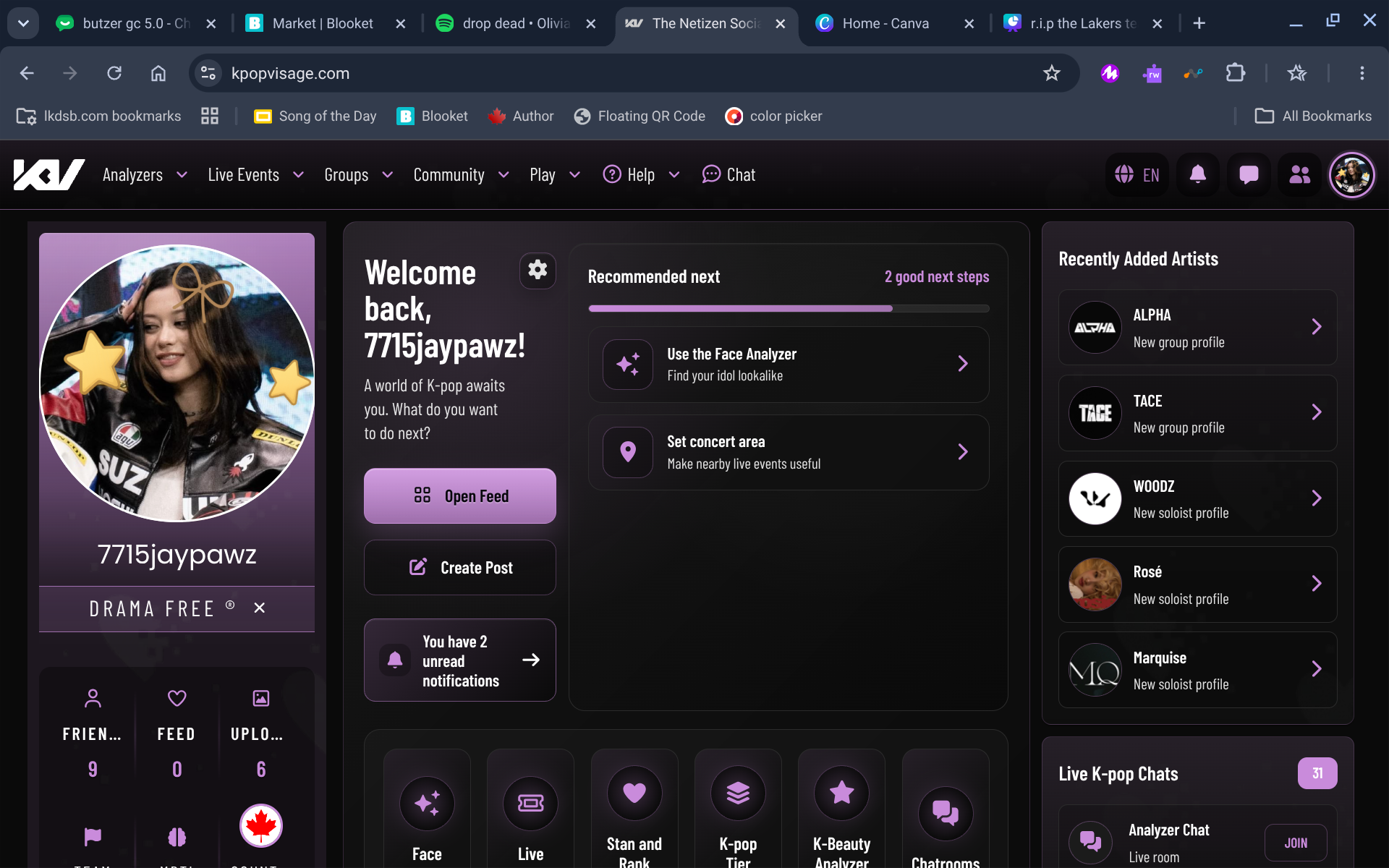Viewport: 1389px width, 868px height.
Task: Open the K-Beauty Analyzer star tile
Action: click(x=841, y=809)
